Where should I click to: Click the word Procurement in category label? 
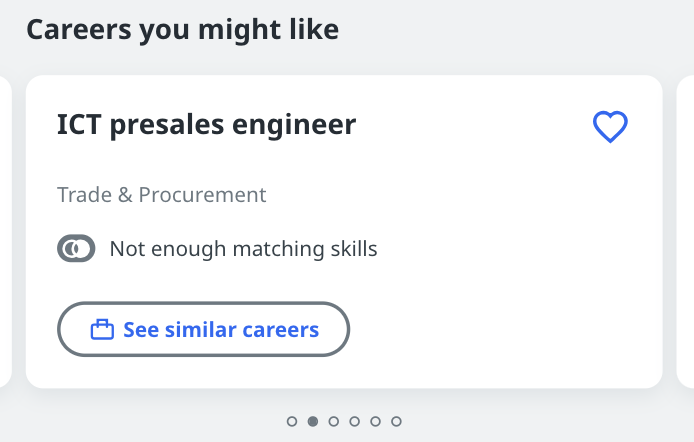(x=202, y=195)
